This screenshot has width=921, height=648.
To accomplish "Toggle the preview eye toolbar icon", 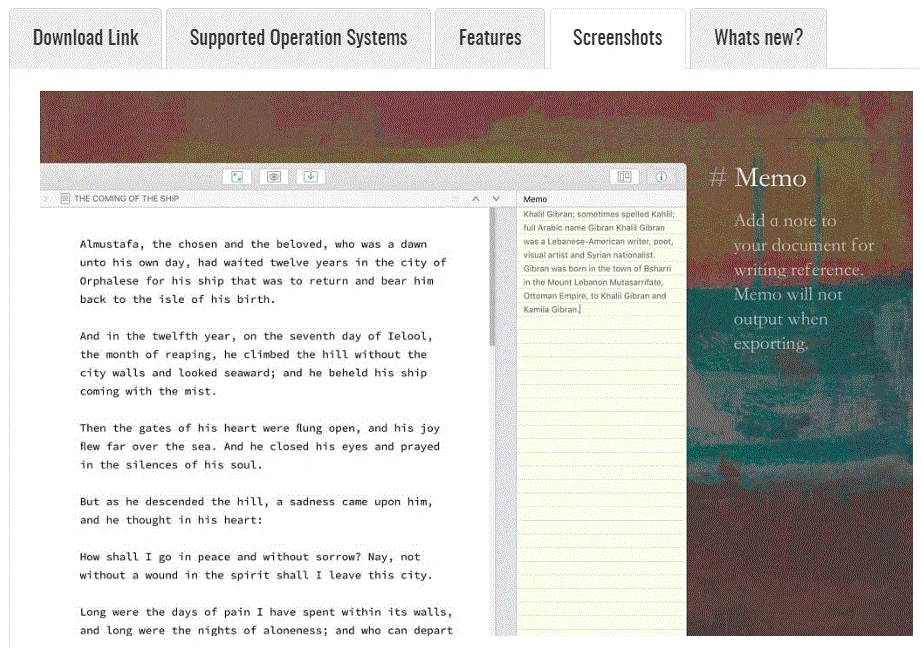I will pyautogui.click(x=274, y=177).
